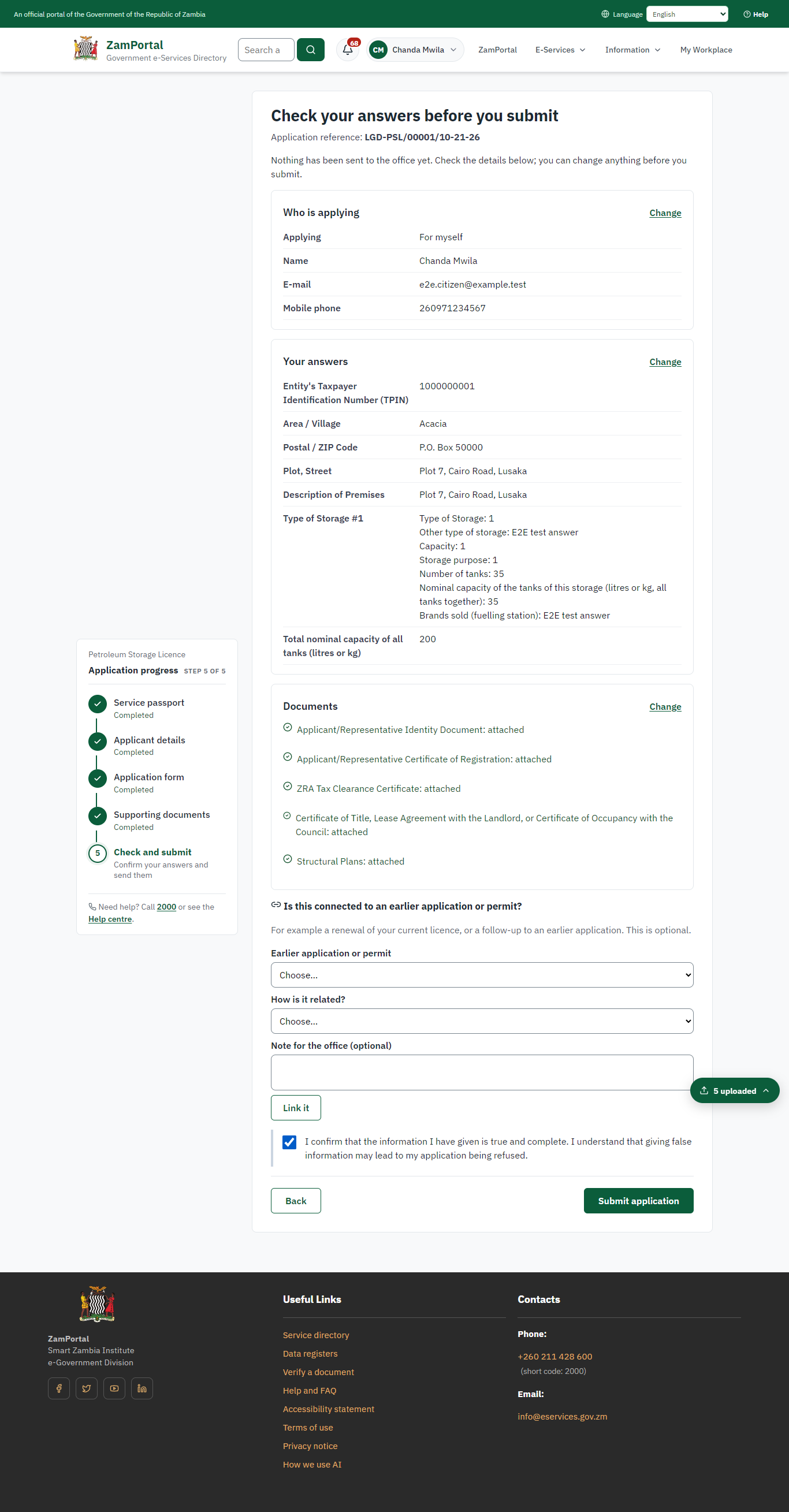Screen dimensions: 789x1512
Task: Click the info@eservices.gov.zm email link
Action: click(563, 1416)
